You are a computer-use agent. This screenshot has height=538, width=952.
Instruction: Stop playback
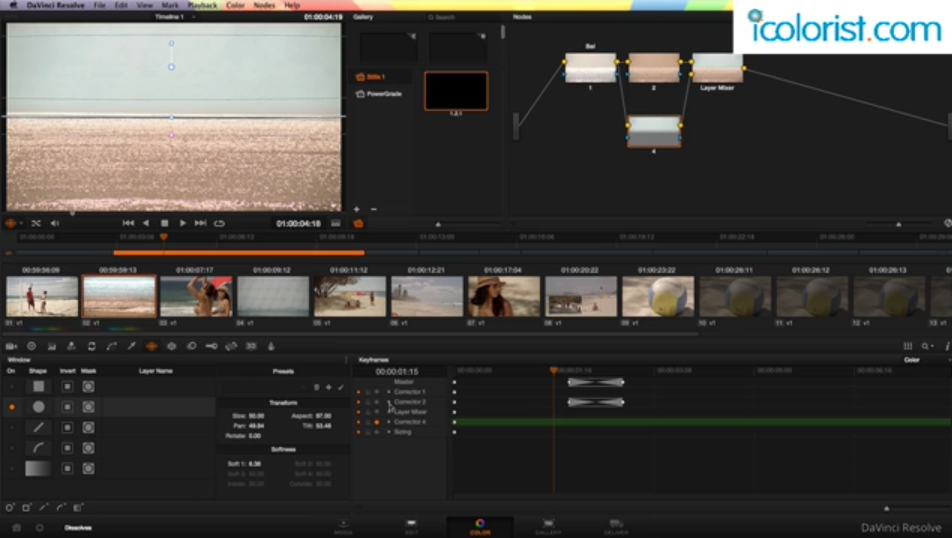(x=164, y=223)
